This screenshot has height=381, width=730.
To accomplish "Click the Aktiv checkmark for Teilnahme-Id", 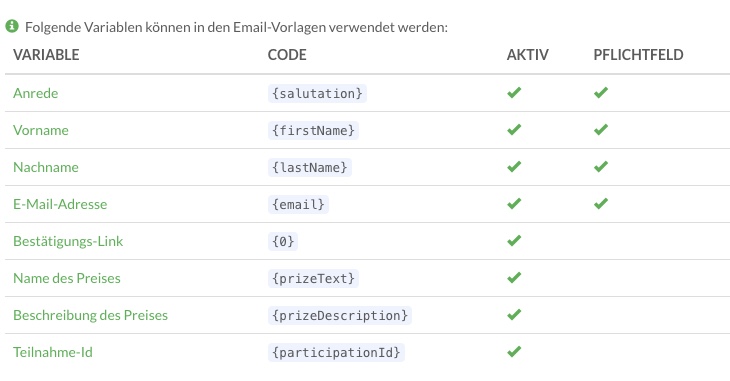I will tap(514, 352).
